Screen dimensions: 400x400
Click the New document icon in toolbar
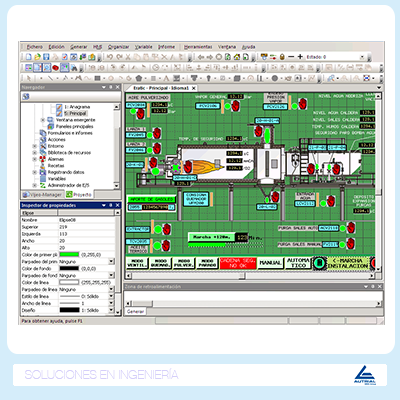29,57
